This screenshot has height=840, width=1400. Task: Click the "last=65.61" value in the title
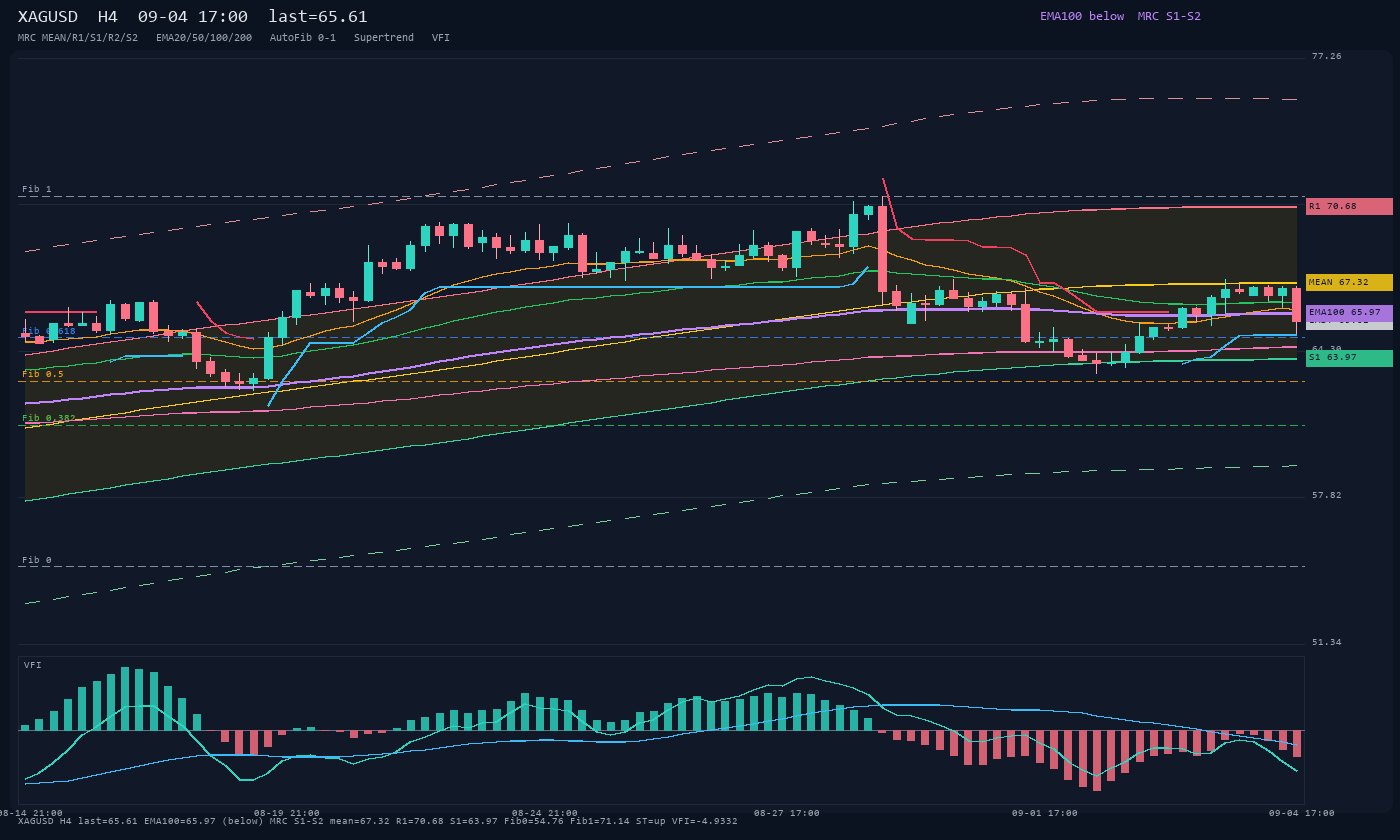pyautogui.click(x=318, y=17)
